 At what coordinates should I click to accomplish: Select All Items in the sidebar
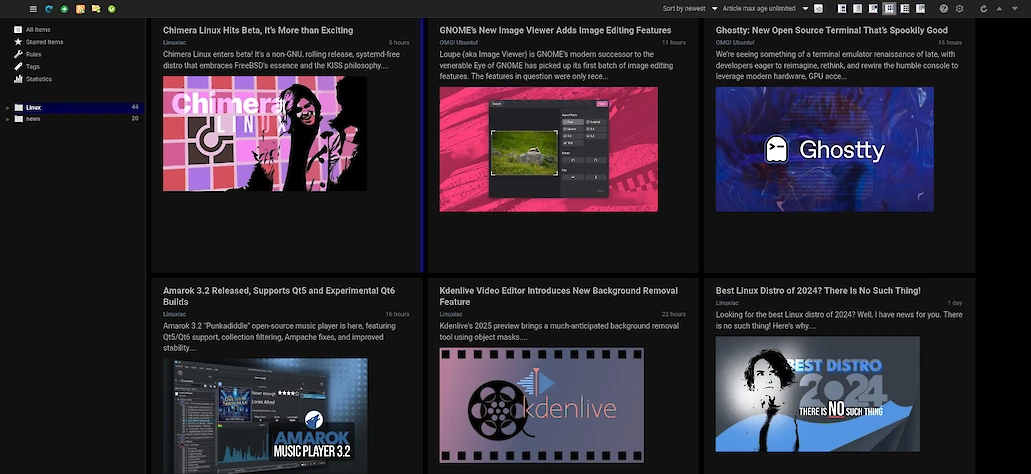point(38,30)
